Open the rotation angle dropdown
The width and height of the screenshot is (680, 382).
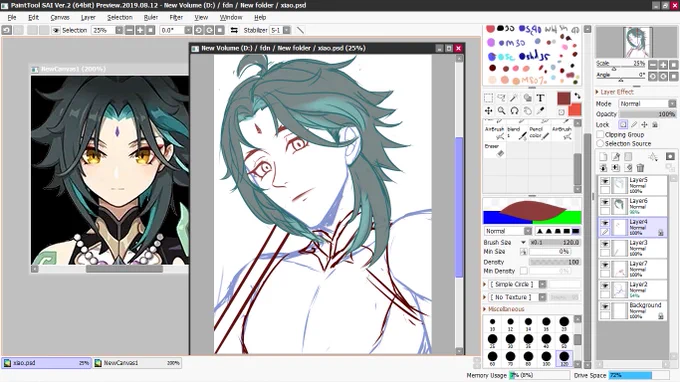click(188, 30)
